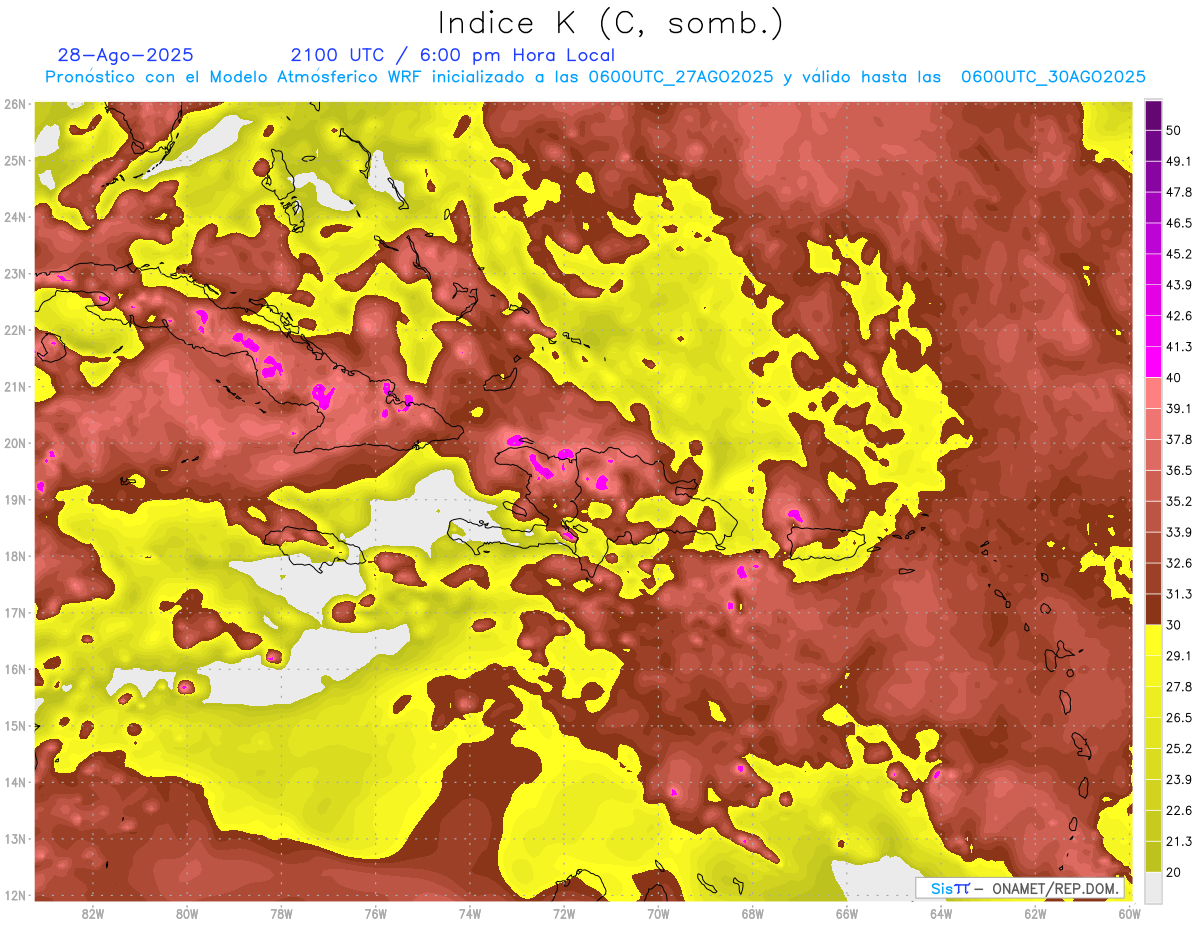Click the colorbar value label 39.1
1200x927 pixels.
[x=1179, y=408]
